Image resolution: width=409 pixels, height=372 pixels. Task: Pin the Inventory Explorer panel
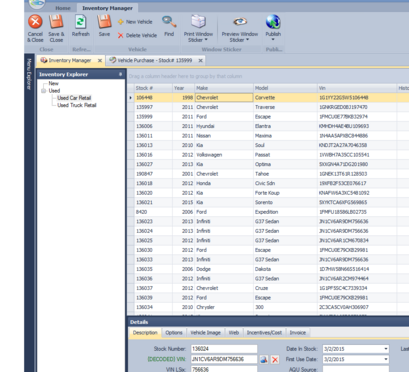click(x=120, y=74)
